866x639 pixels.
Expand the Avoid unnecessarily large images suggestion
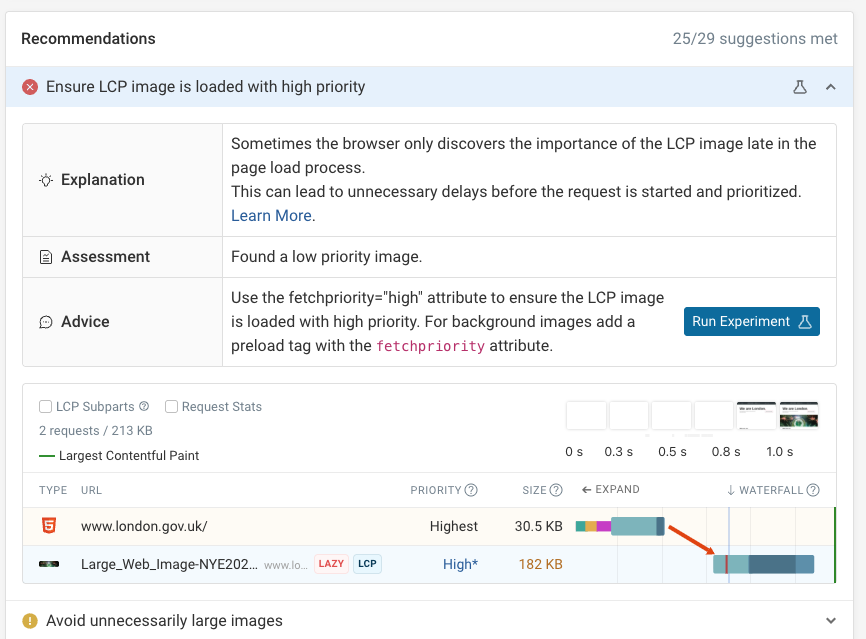pyautogui.click(x=831, y=620)
